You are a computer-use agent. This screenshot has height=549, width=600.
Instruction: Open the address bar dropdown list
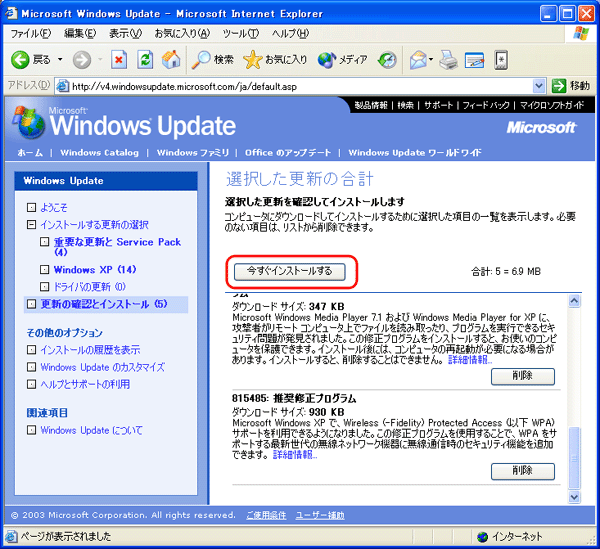click(x=539, y=86)
